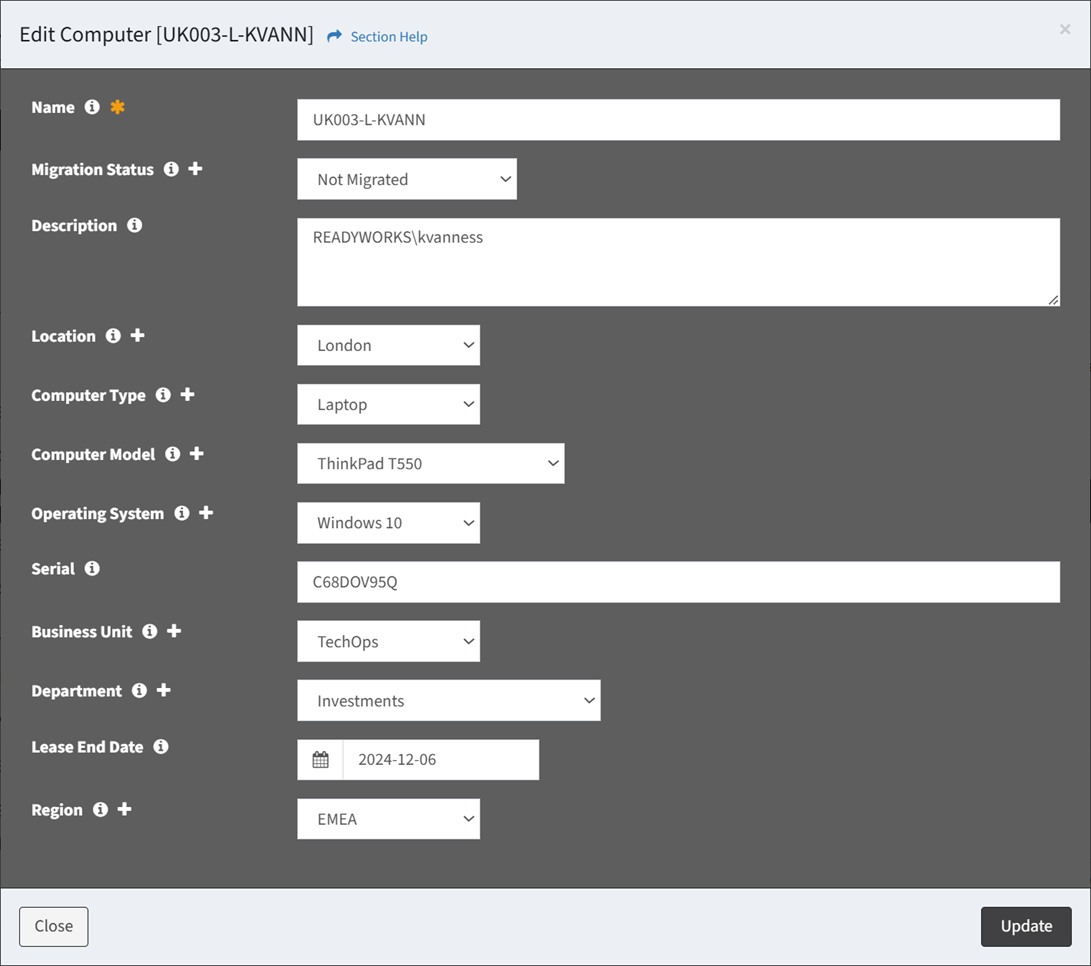Open the Department dropdown showing Investments
Screen dimensions: 1091x966
[x=448, y=701]
